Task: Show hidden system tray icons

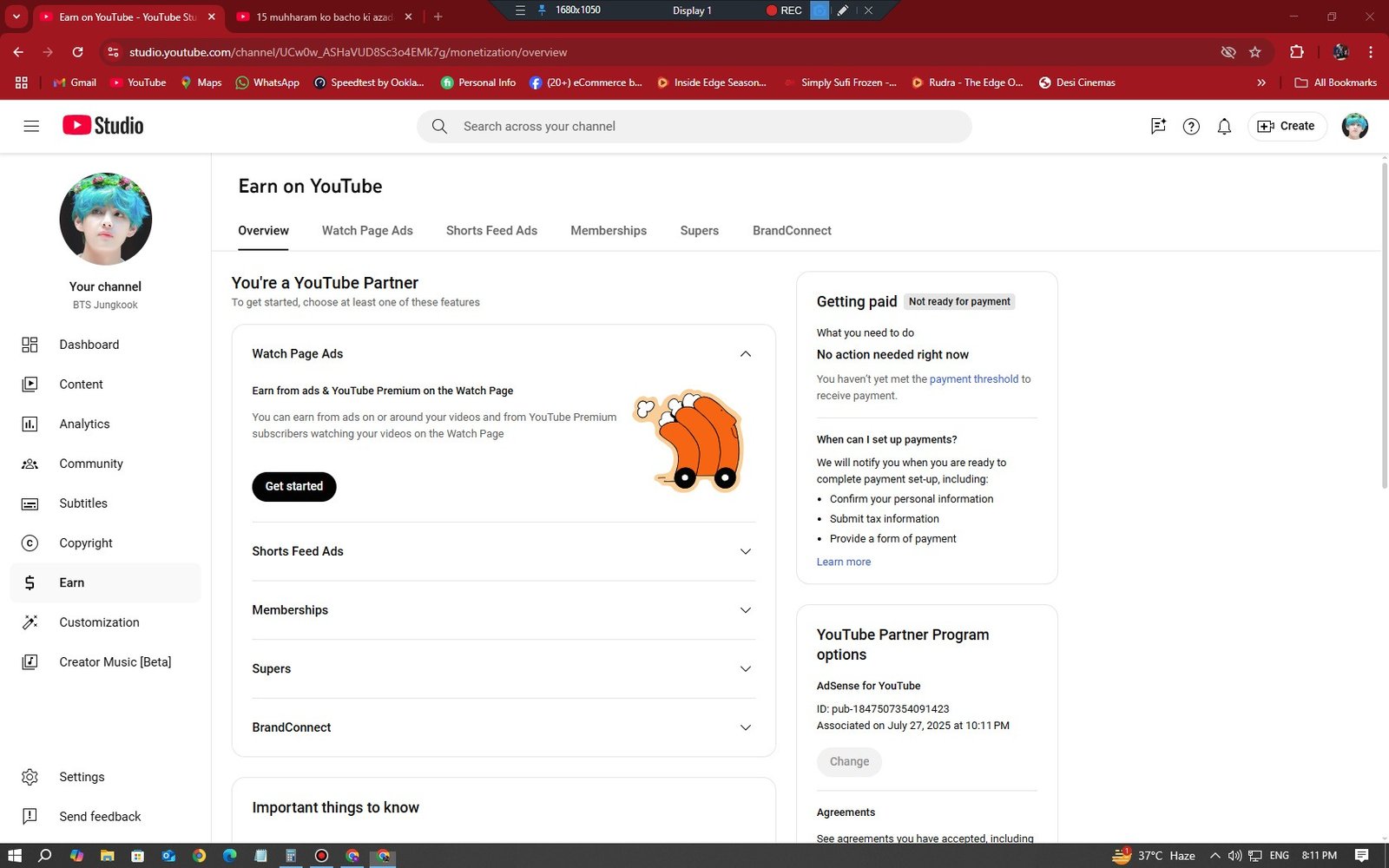Action: coord(1215,856)
